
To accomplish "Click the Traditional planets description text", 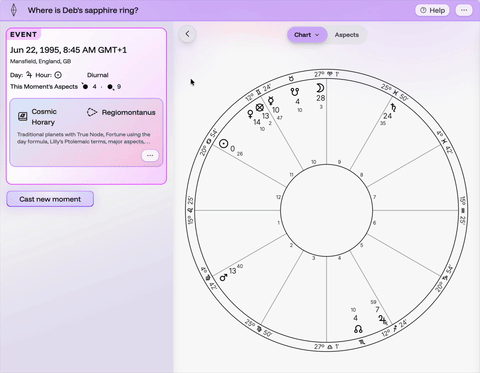I will [x=84, y=138].
